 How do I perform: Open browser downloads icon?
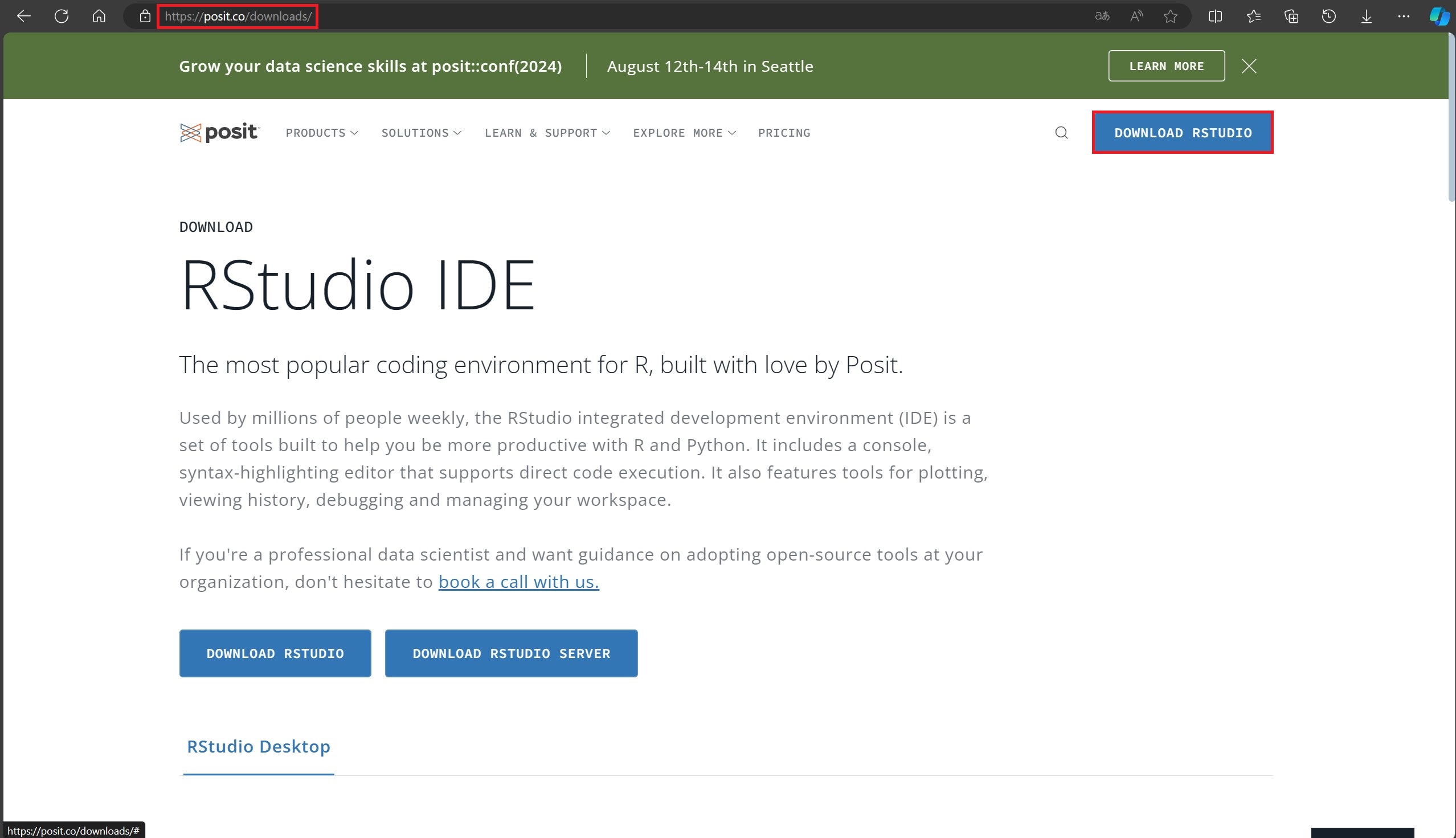coord(1366,16)
